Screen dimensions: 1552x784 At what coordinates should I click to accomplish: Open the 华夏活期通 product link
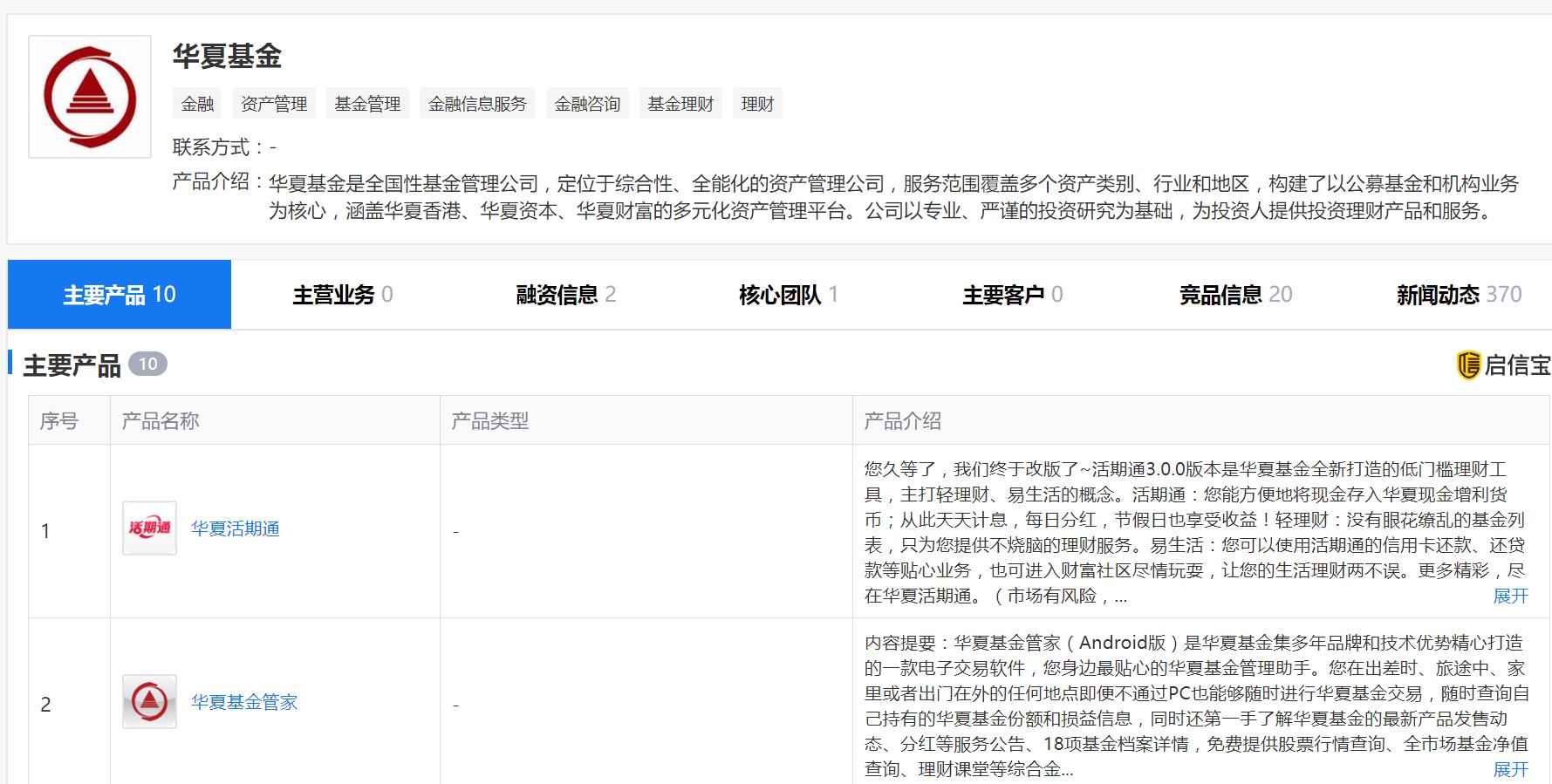[x=236, y=528]
